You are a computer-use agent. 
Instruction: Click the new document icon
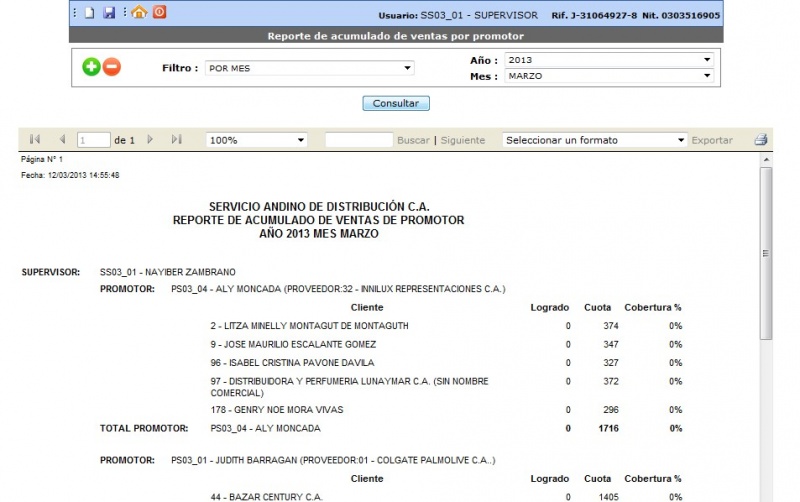[89, 12]
